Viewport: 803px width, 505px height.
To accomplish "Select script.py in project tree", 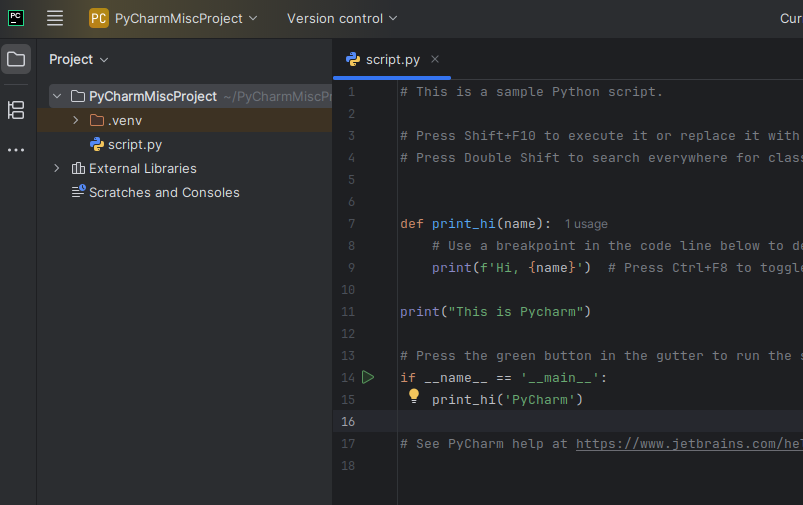I will point(134,144).
